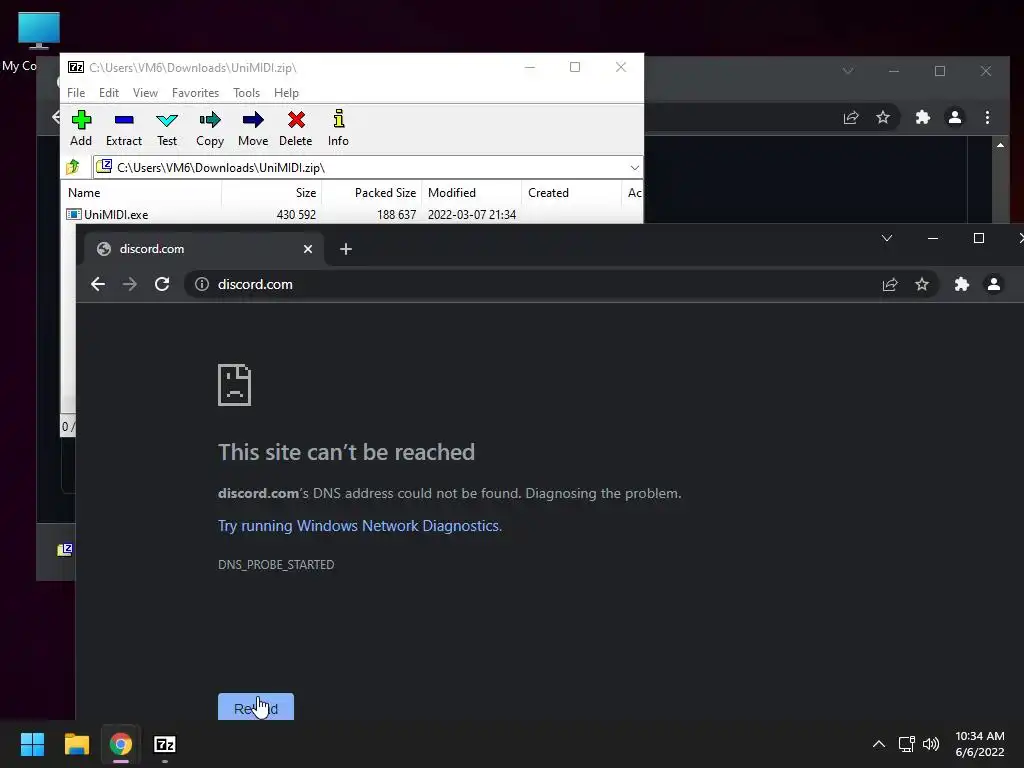Open the Help menu in 7-Zip

(x=286, y=93)
